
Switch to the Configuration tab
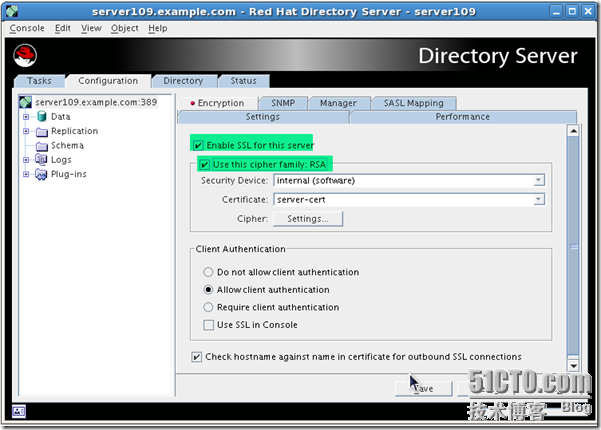[108, 81]
